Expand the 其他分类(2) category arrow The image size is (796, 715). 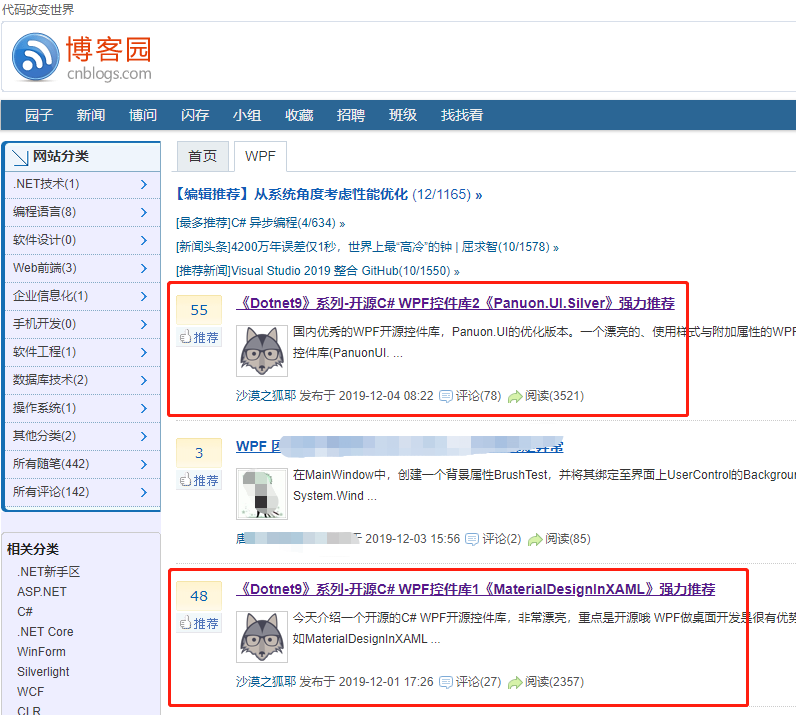(x=144, y=436)
